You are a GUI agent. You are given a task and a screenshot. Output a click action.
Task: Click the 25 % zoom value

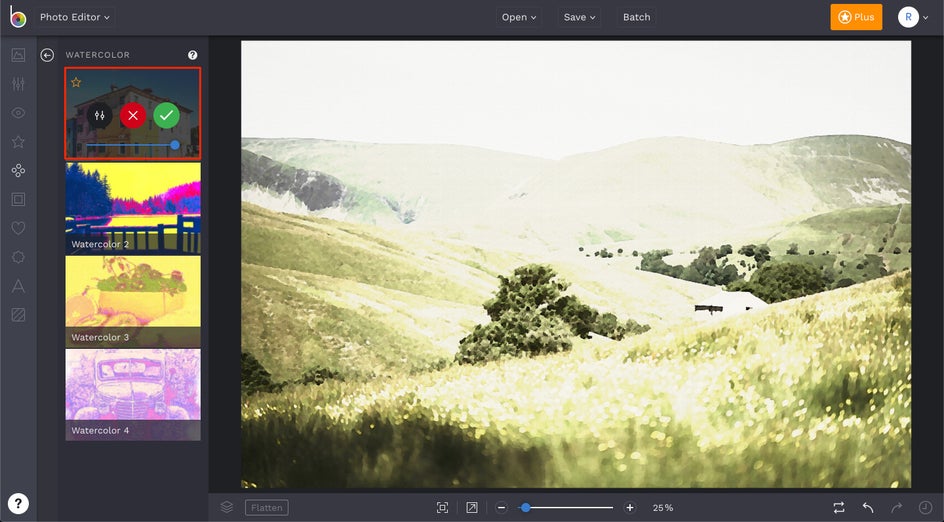point(663,508)
